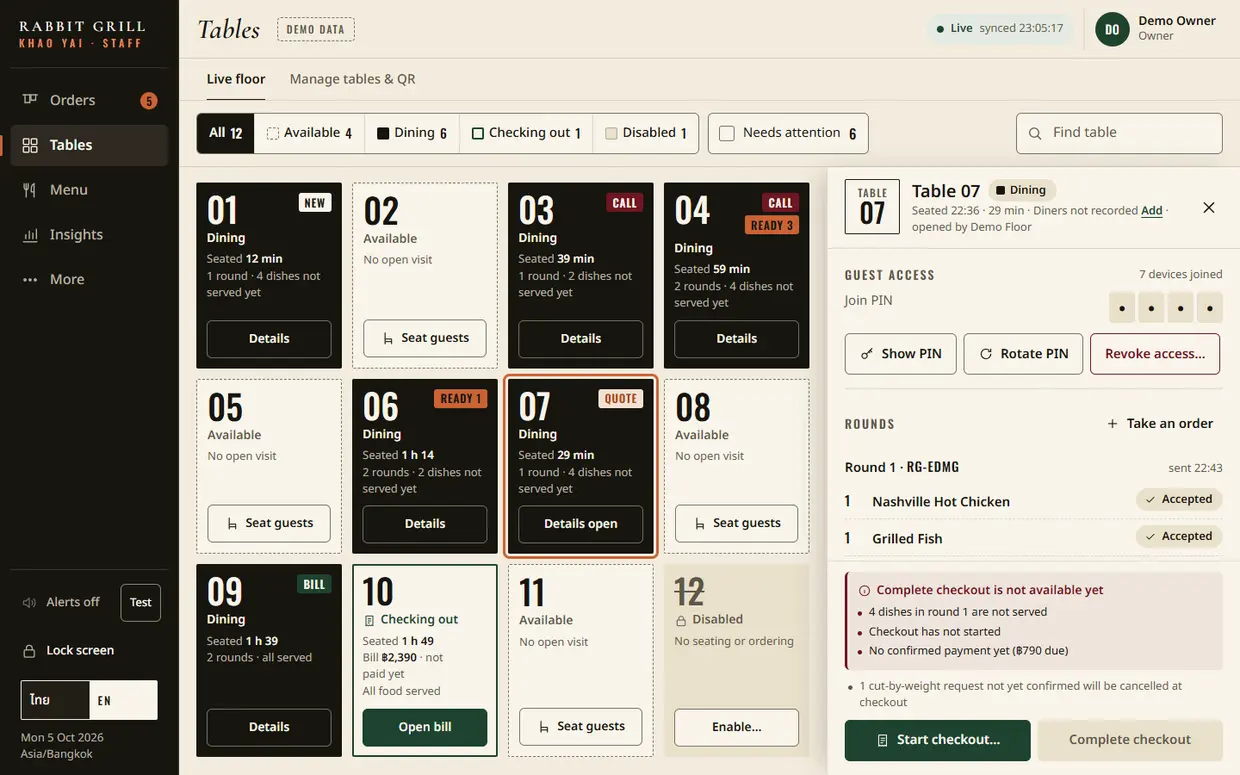Click the Complete checkout button
Screen dimensions: 1240x775
pos(1130,740)
